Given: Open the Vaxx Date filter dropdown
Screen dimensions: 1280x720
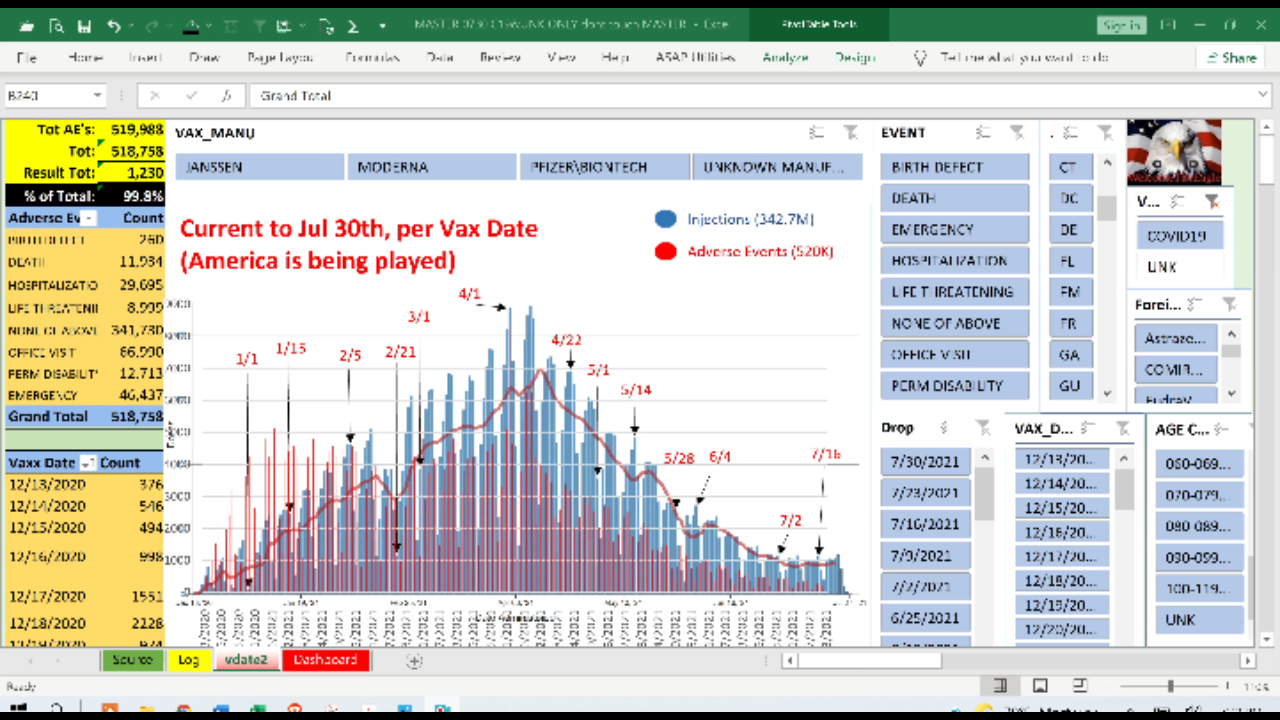Looking at the screenshot, I should (x=87, y=463).
